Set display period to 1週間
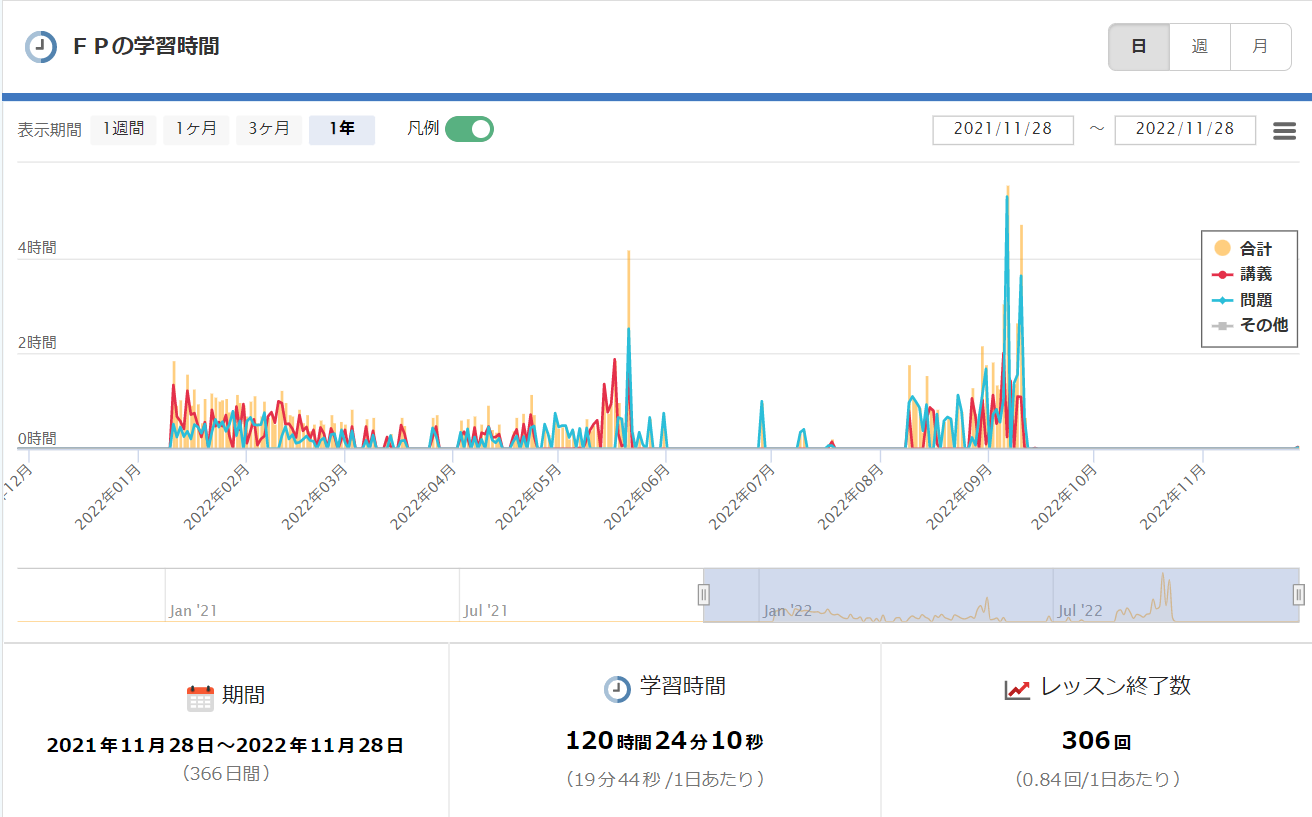This screenshot has height=817, width=1312. (x=123, y=130)
